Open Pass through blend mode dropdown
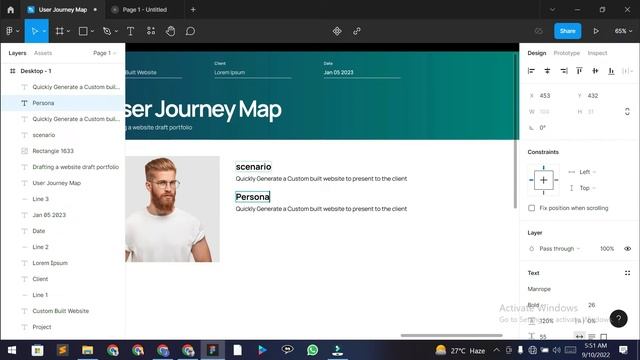640x360 pixels. click(560, 249)
